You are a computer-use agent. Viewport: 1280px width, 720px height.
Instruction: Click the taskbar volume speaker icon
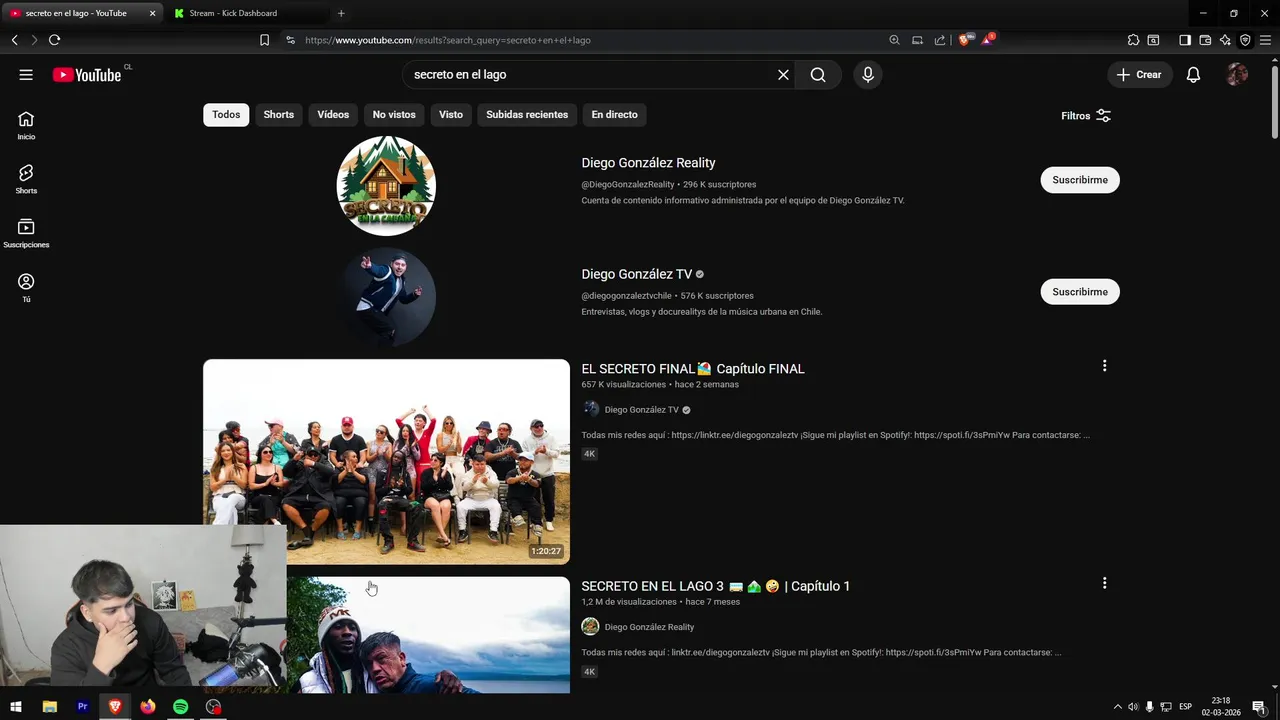(x=1133, y=707)
